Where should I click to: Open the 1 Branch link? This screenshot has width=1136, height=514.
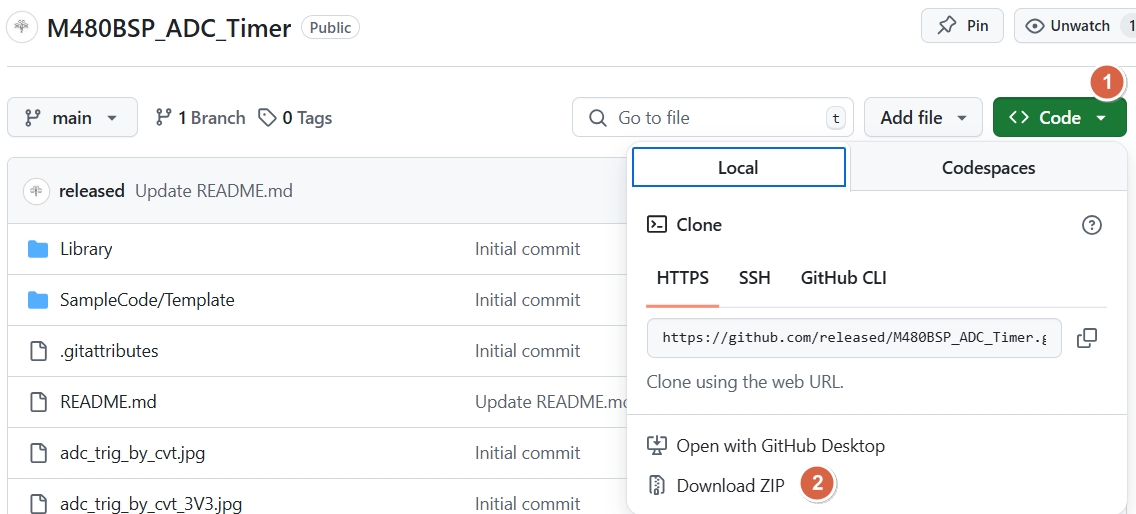pyautogui.click(x=201, y=117)
